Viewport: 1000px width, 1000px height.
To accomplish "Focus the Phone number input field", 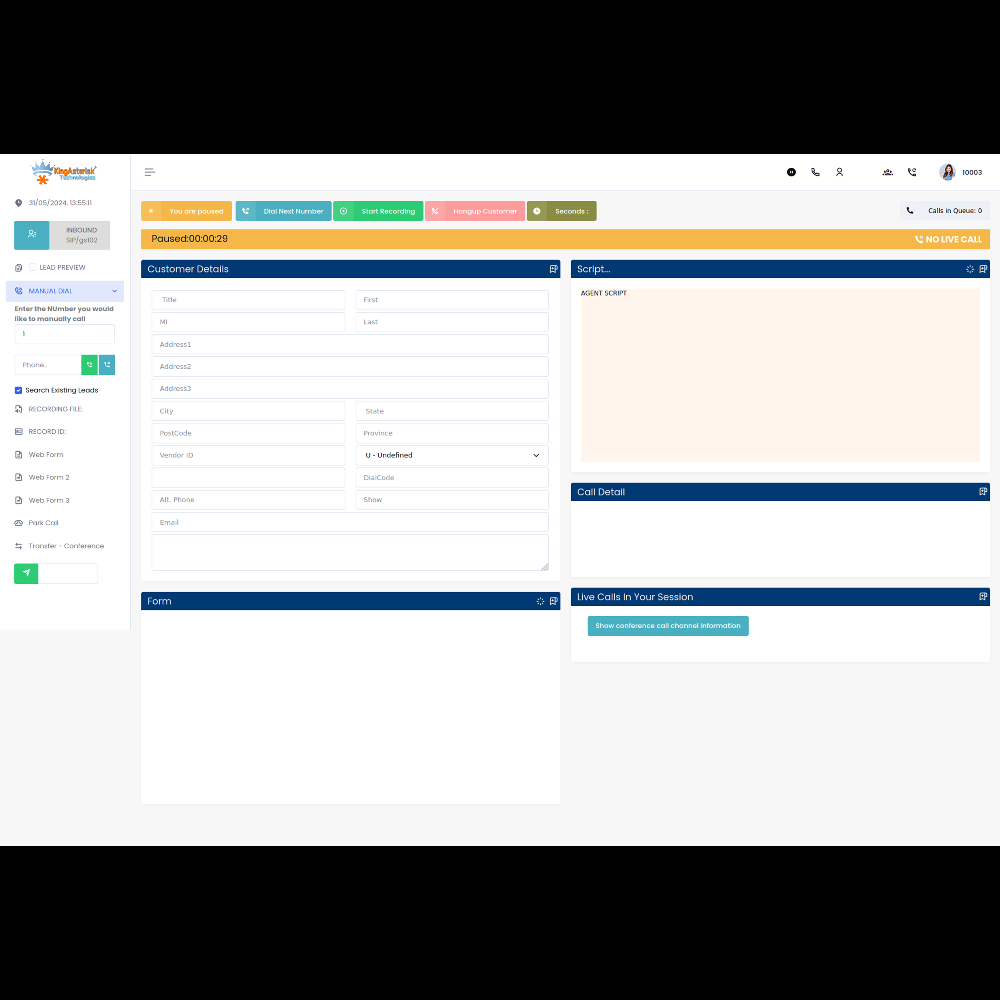I will pos(48,365).
